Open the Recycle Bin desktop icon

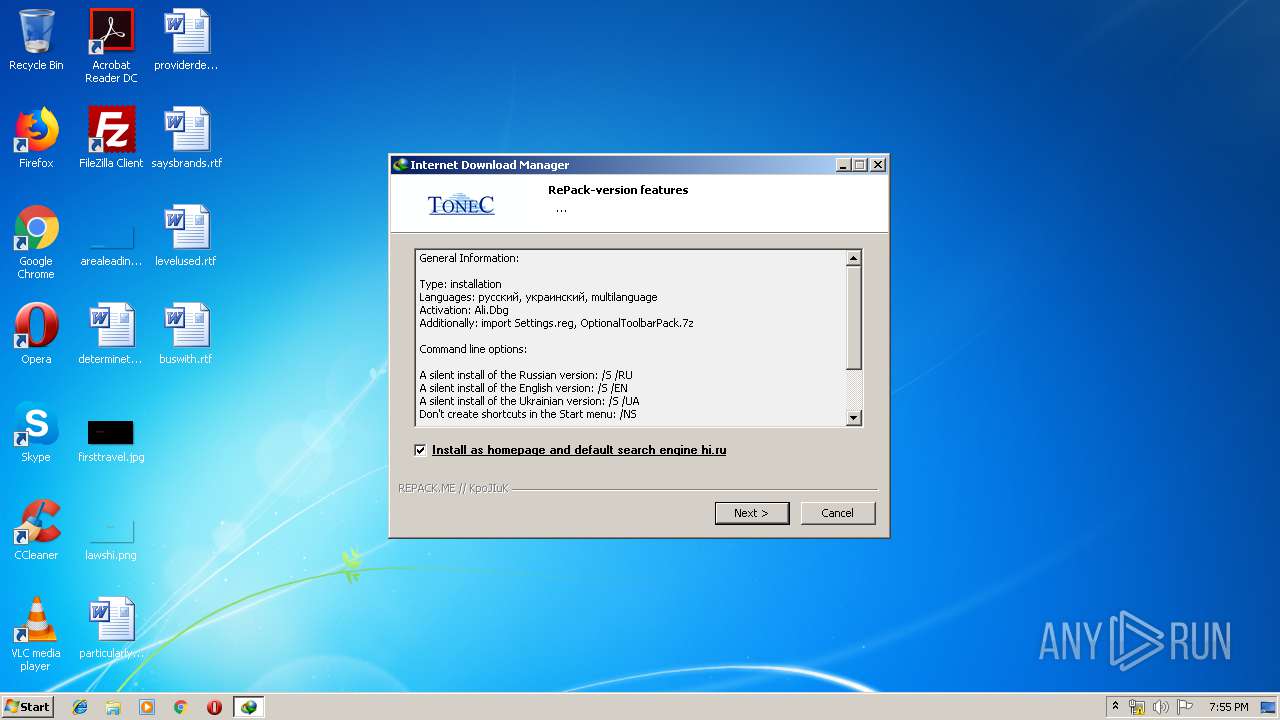[36, 40]
